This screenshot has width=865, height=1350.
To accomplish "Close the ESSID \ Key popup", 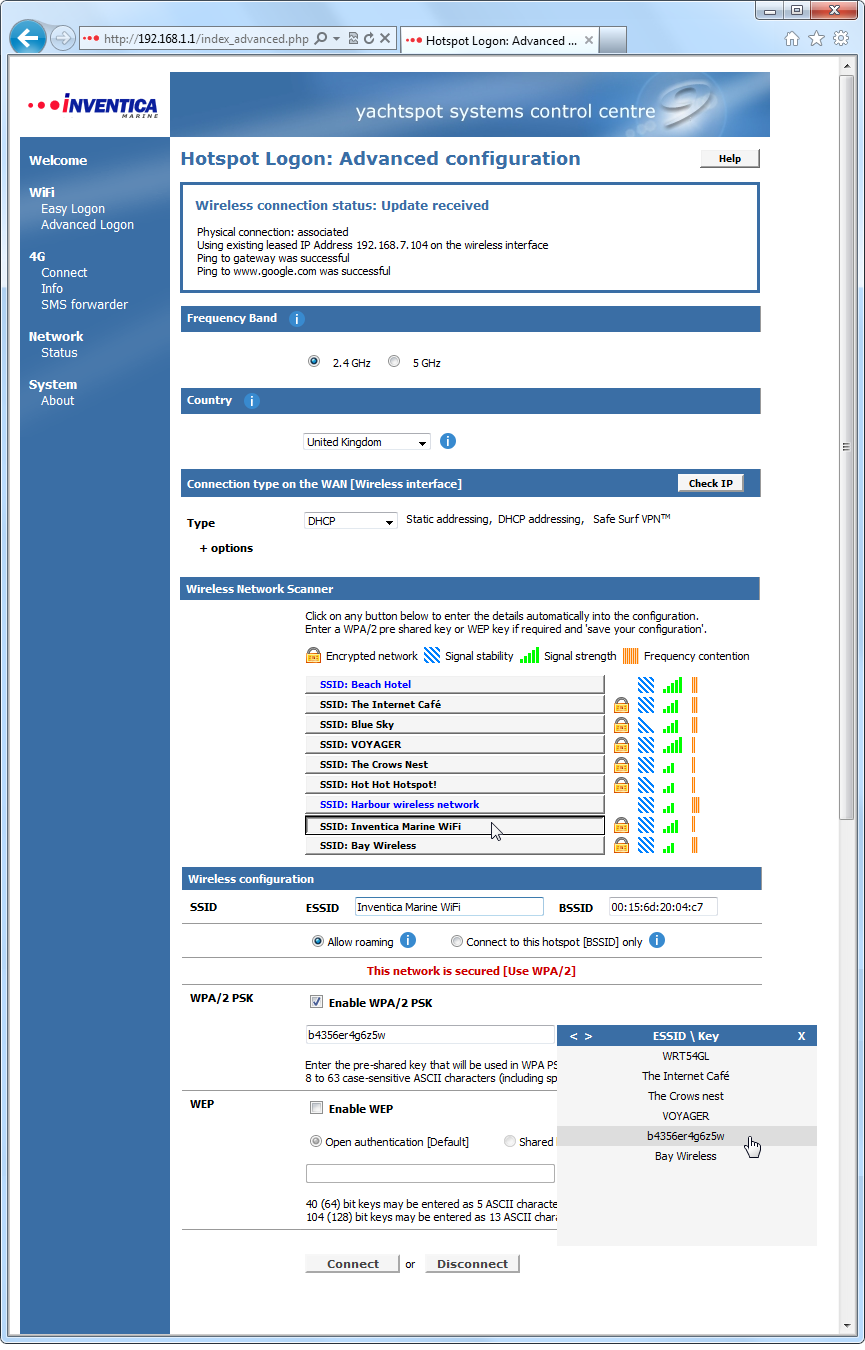I will point(801,1036).
